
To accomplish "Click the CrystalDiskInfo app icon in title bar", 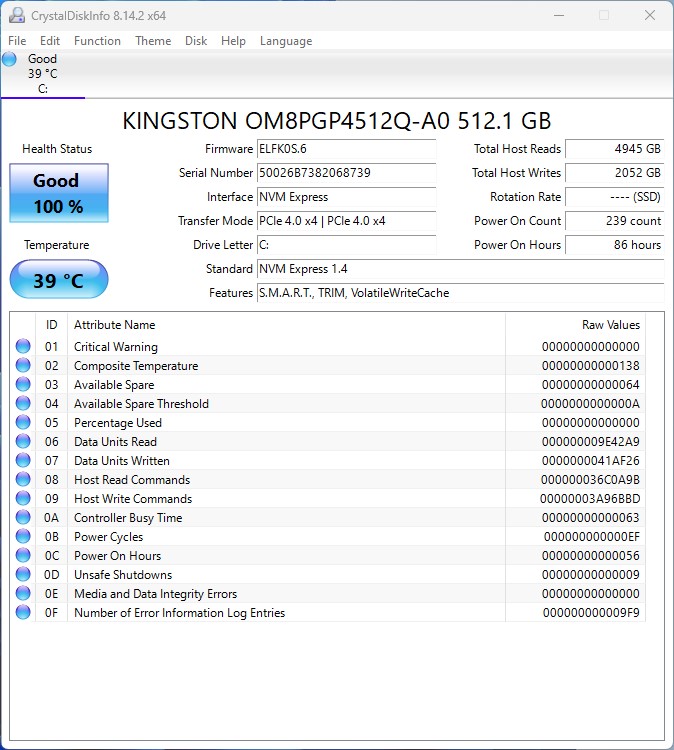I will coord(17,15).
